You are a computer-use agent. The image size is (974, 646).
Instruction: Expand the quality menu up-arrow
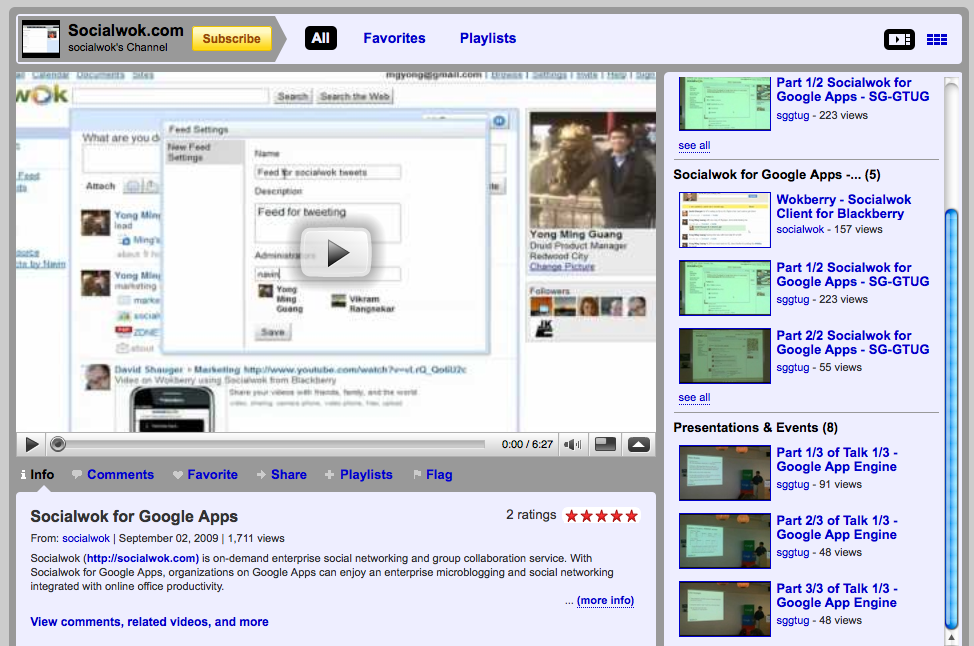pyautogui.click(x=639, y=444)
